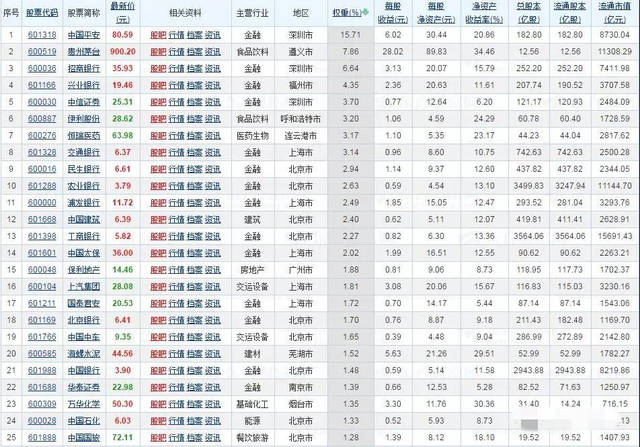The image size is (640, 447).
Task: Open stock code 601398 link
Action: [42, 236]
